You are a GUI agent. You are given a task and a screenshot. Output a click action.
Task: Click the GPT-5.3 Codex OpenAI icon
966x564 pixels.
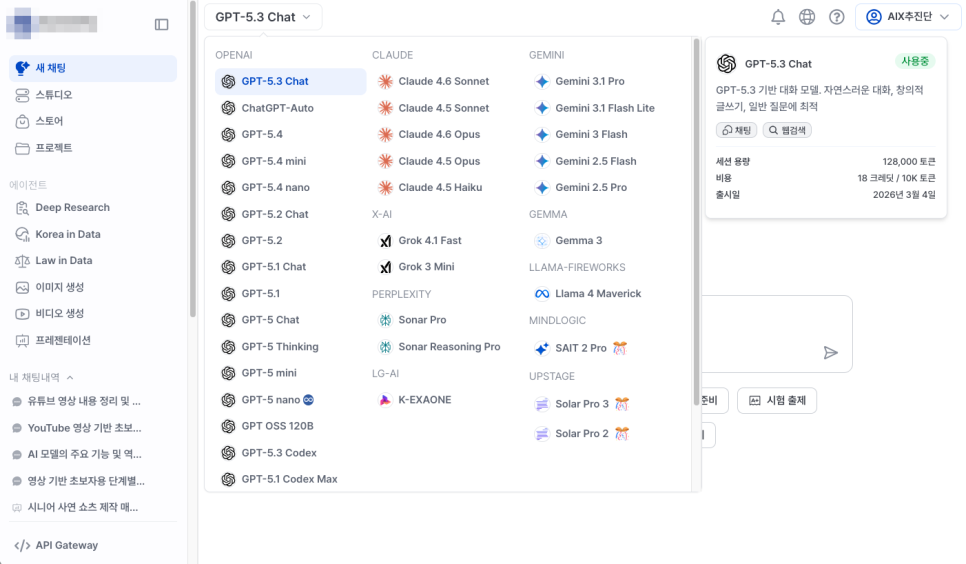(x=229, y=453)
